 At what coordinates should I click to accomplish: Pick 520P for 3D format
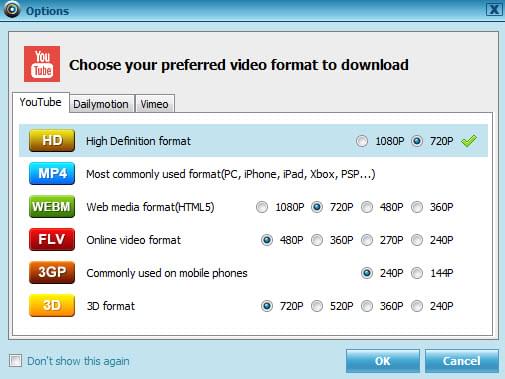point(317,306)
